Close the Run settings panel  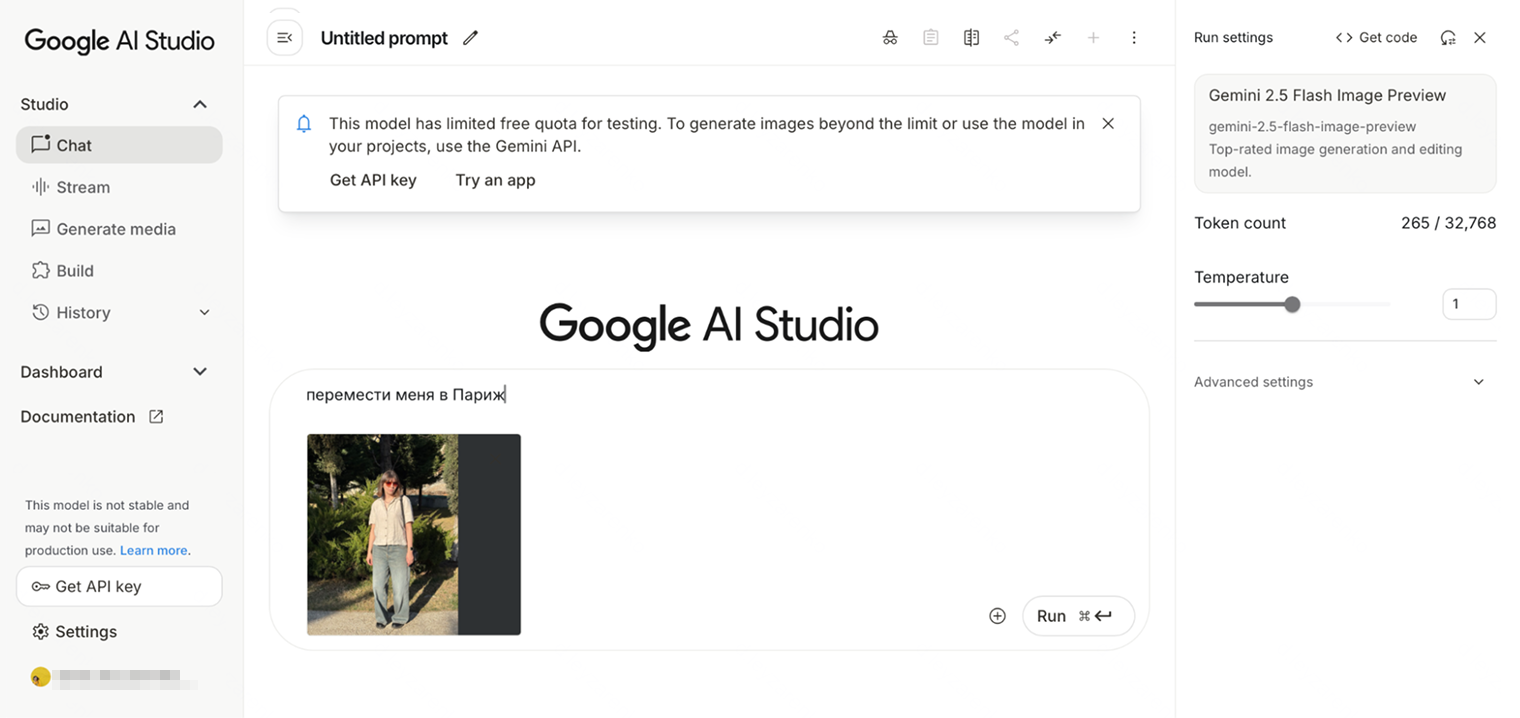tap(1480, 38)
